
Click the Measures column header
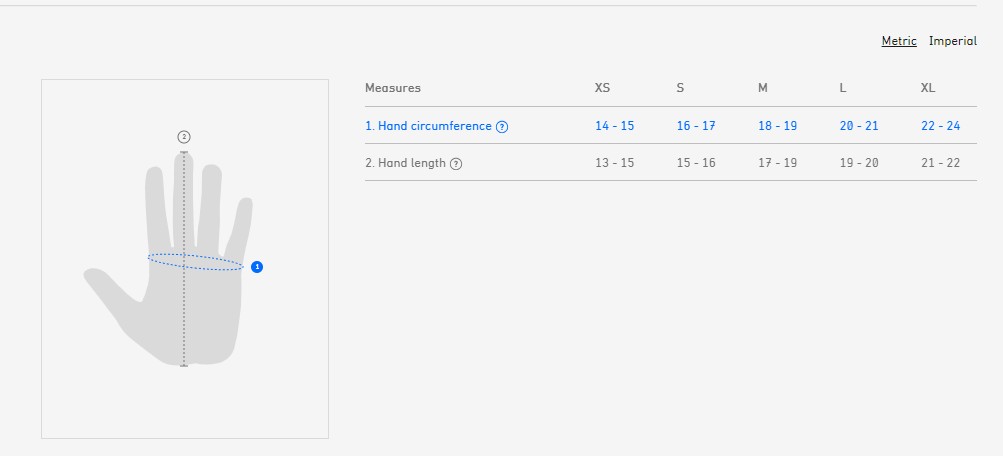point(393,88)
